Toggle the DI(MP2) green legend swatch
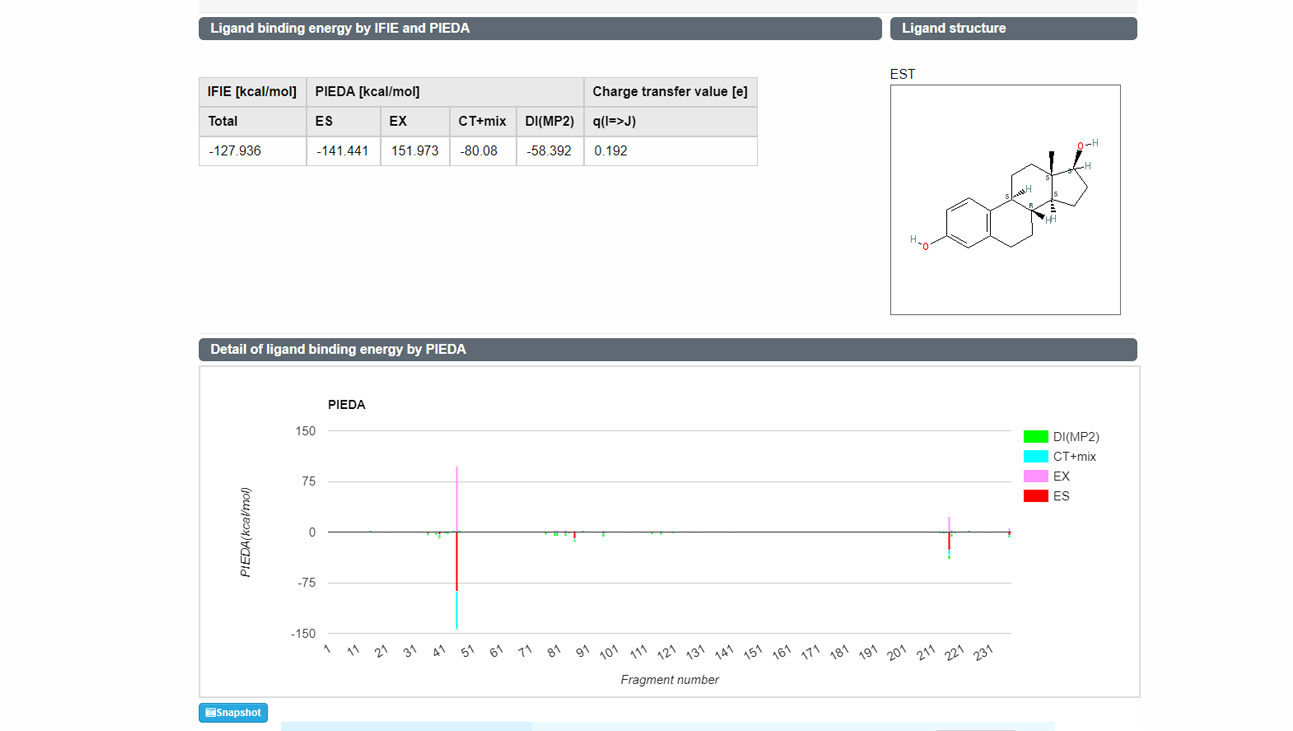Viewport: 1293px width, 731px height. click(1035, 437)
